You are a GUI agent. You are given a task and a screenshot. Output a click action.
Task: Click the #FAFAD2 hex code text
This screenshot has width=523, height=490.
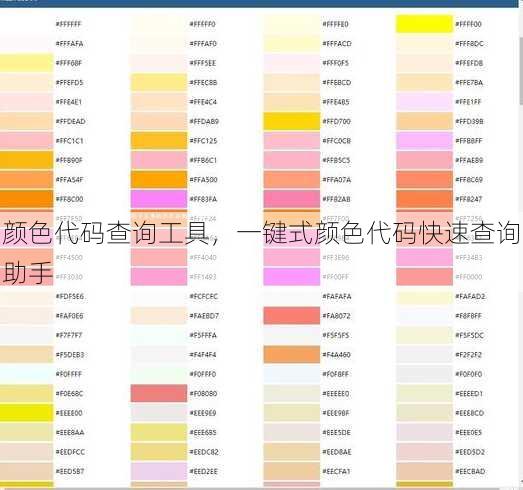coord(470,296)
